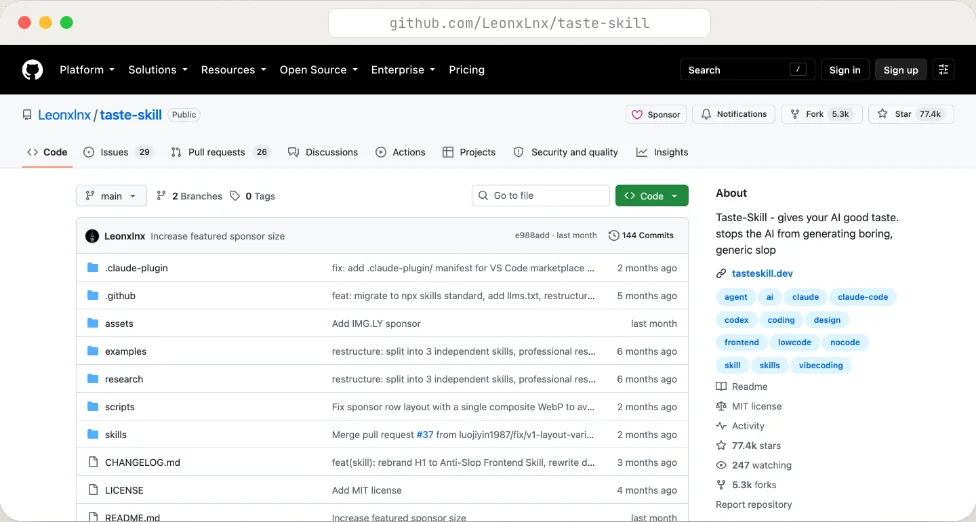Open the taste-skill repository link

[x=131, y=114]
